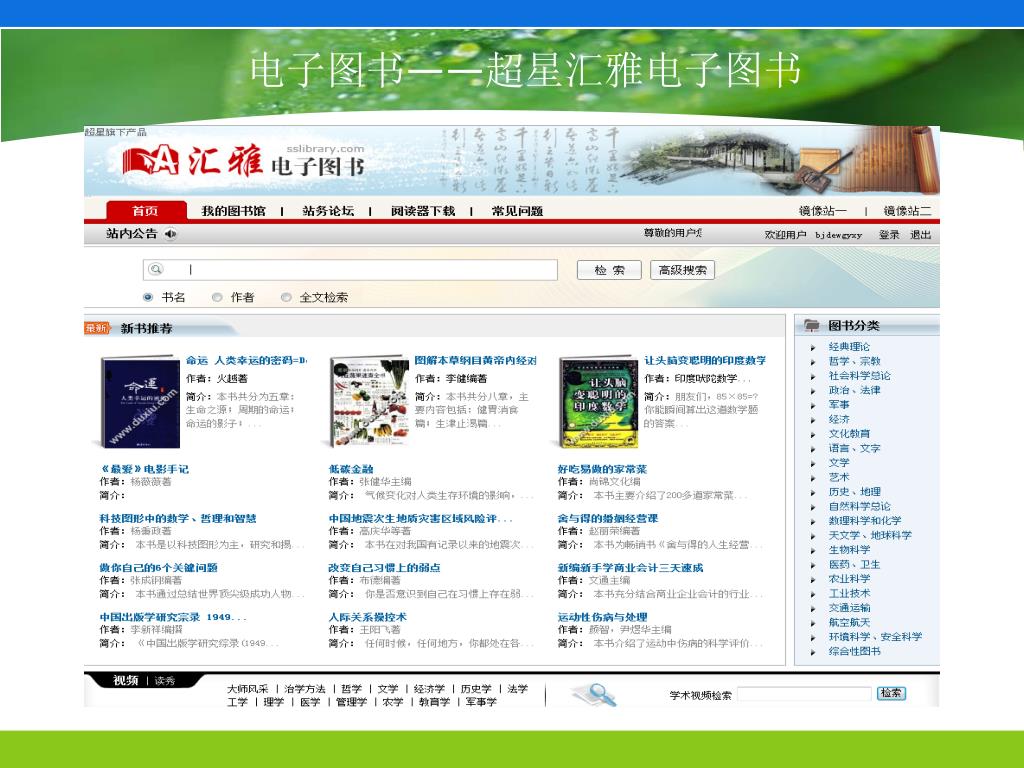The image size is (1024, 768).
Task: Open the 命运 book cover thumbnail
Action: [140, 402]
